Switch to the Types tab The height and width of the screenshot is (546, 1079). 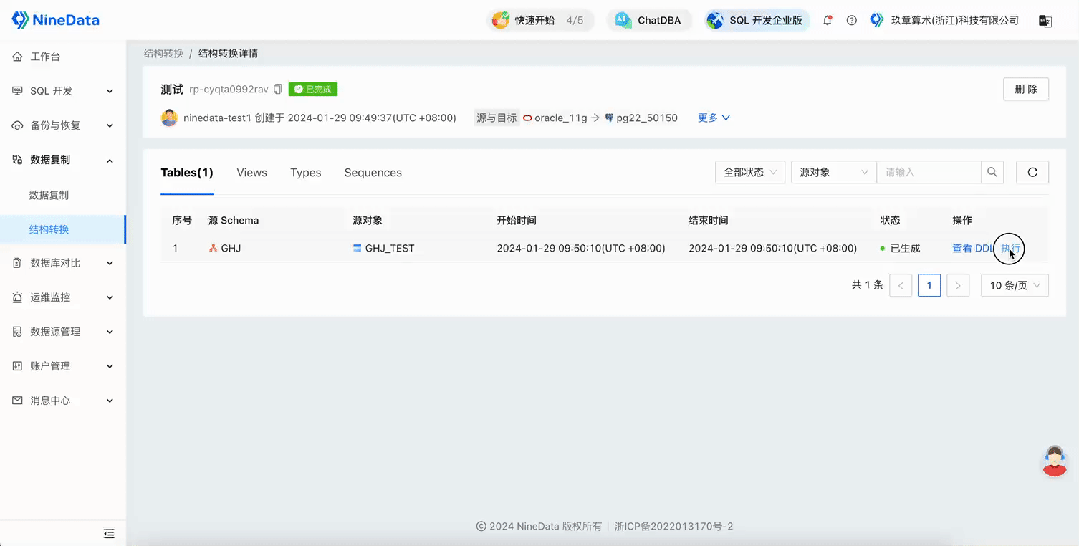pos(306,173)
